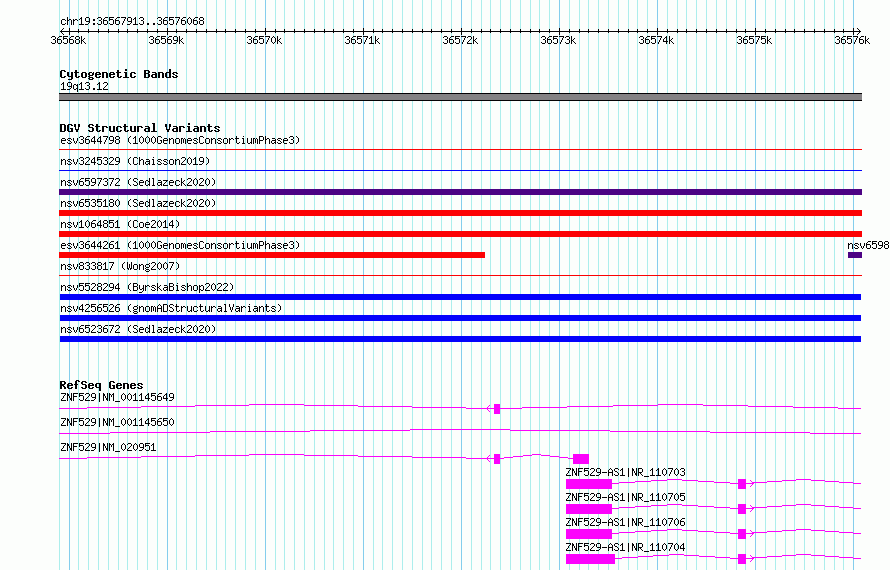Open the nsv6523672 Sedlazeck2020 variant label
890x570 pixels.
(138, 329)
